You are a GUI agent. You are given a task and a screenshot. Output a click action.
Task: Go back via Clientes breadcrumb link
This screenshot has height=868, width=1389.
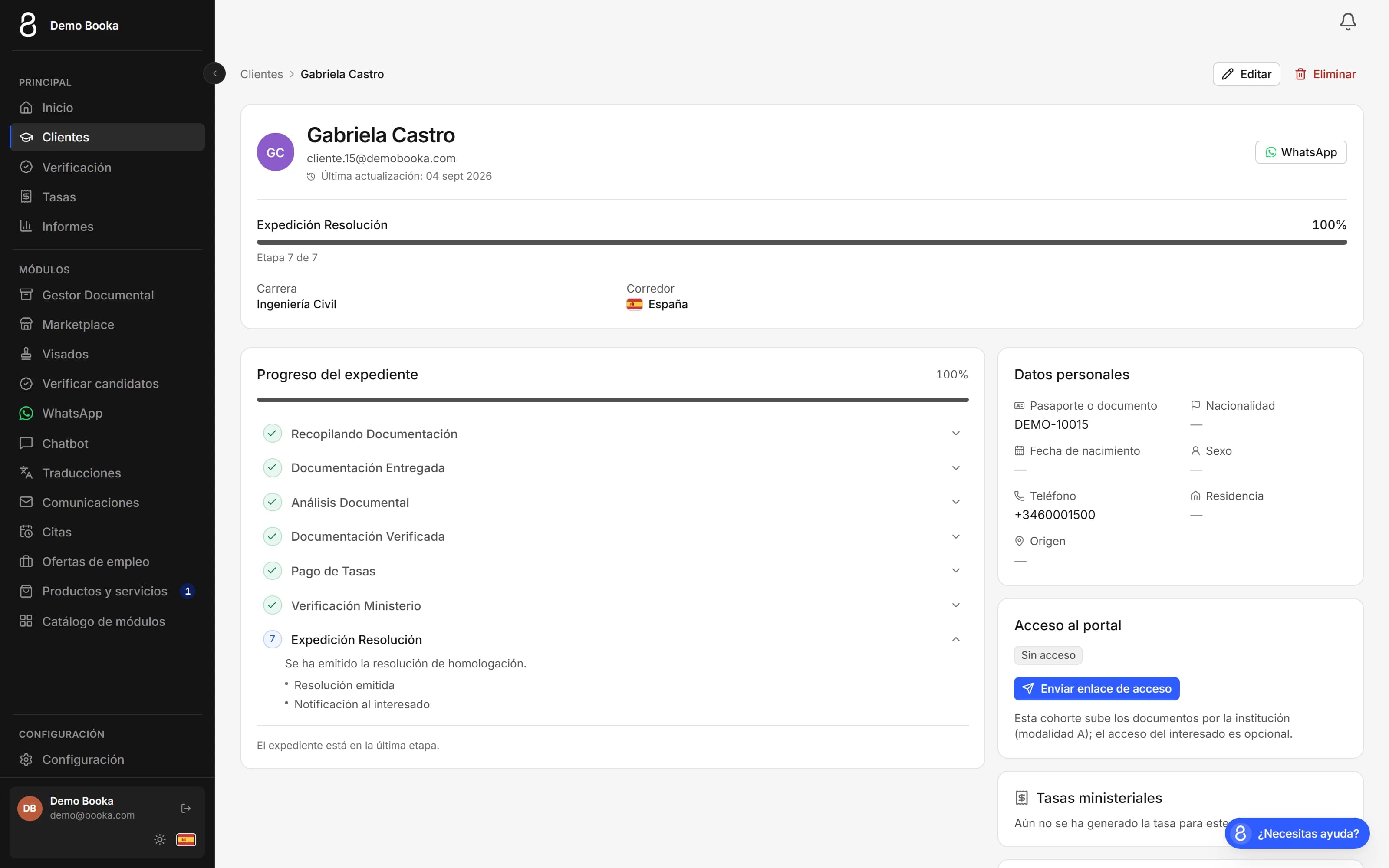(261, 74)
